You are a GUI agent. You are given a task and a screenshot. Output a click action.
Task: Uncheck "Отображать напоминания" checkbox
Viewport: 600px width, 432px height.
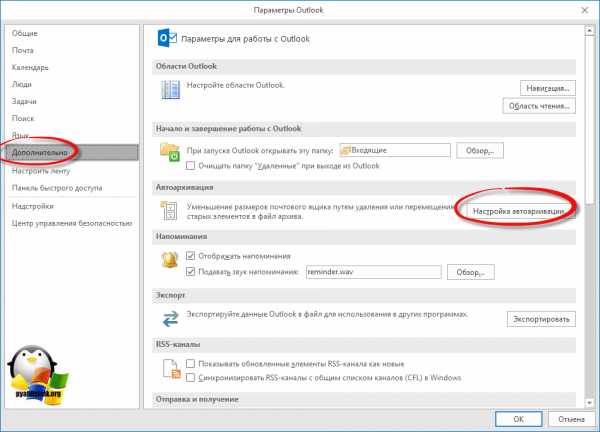[x=190, y=256]
